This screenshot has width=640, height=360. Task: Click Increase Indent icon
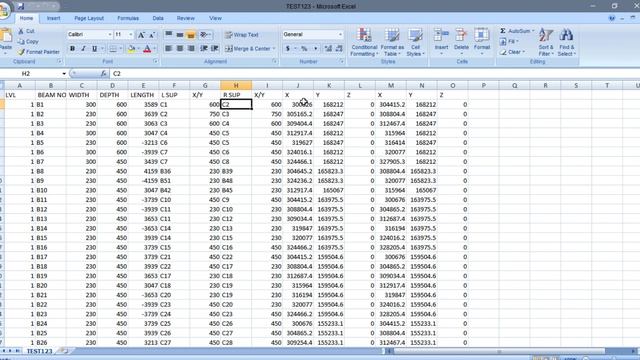pyautogui.click(x=214, y=49)
